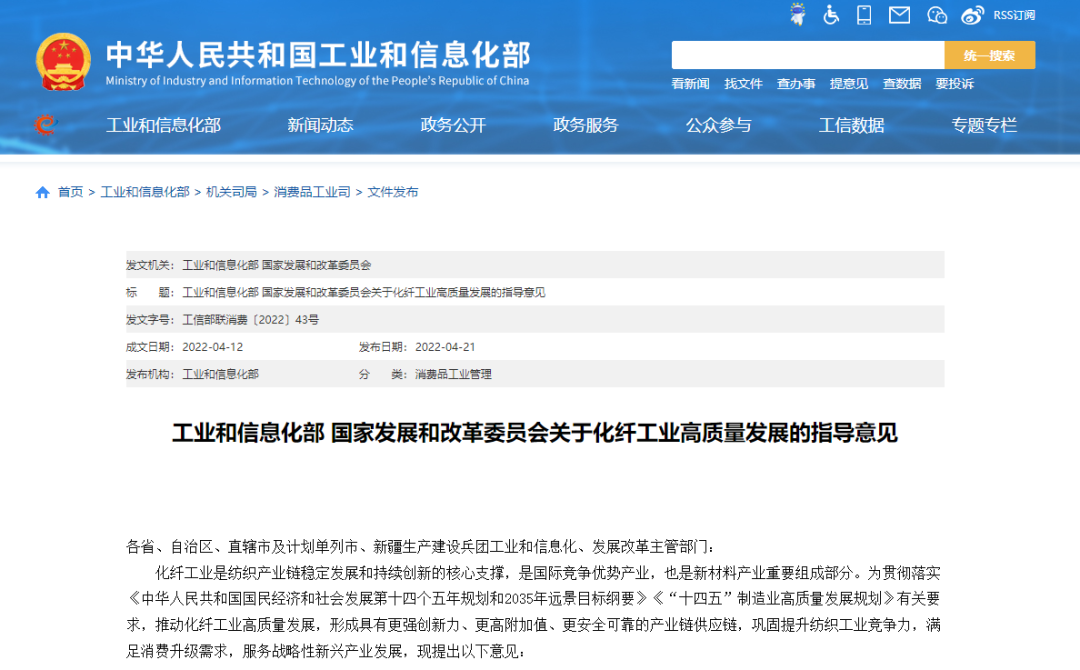Open the 政务公开 navigation menu
This screenshot has width=1080, height=670.
coord(453,125)
